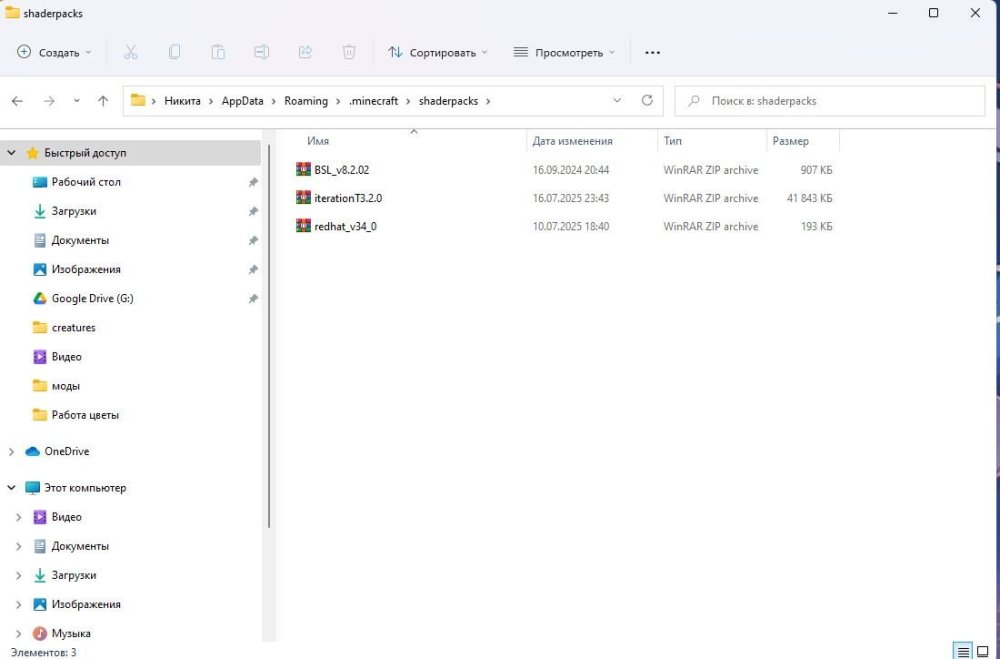The image size is (1000, 659).
Task: Select the iterationT3.2.0 archive file
Action: (348, 198)
